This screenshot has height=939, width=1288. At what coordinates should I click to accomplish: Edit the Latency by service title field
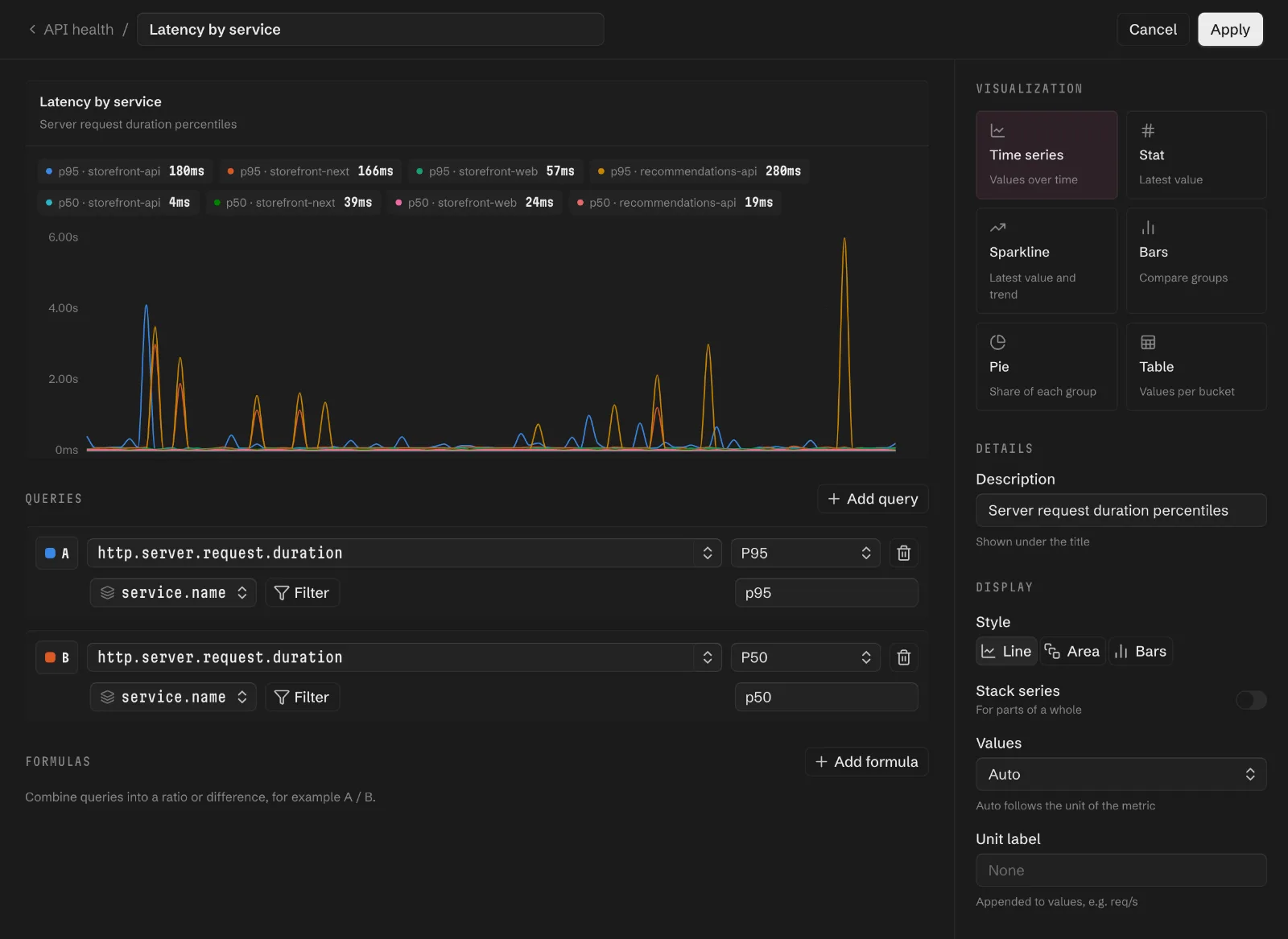370,30
